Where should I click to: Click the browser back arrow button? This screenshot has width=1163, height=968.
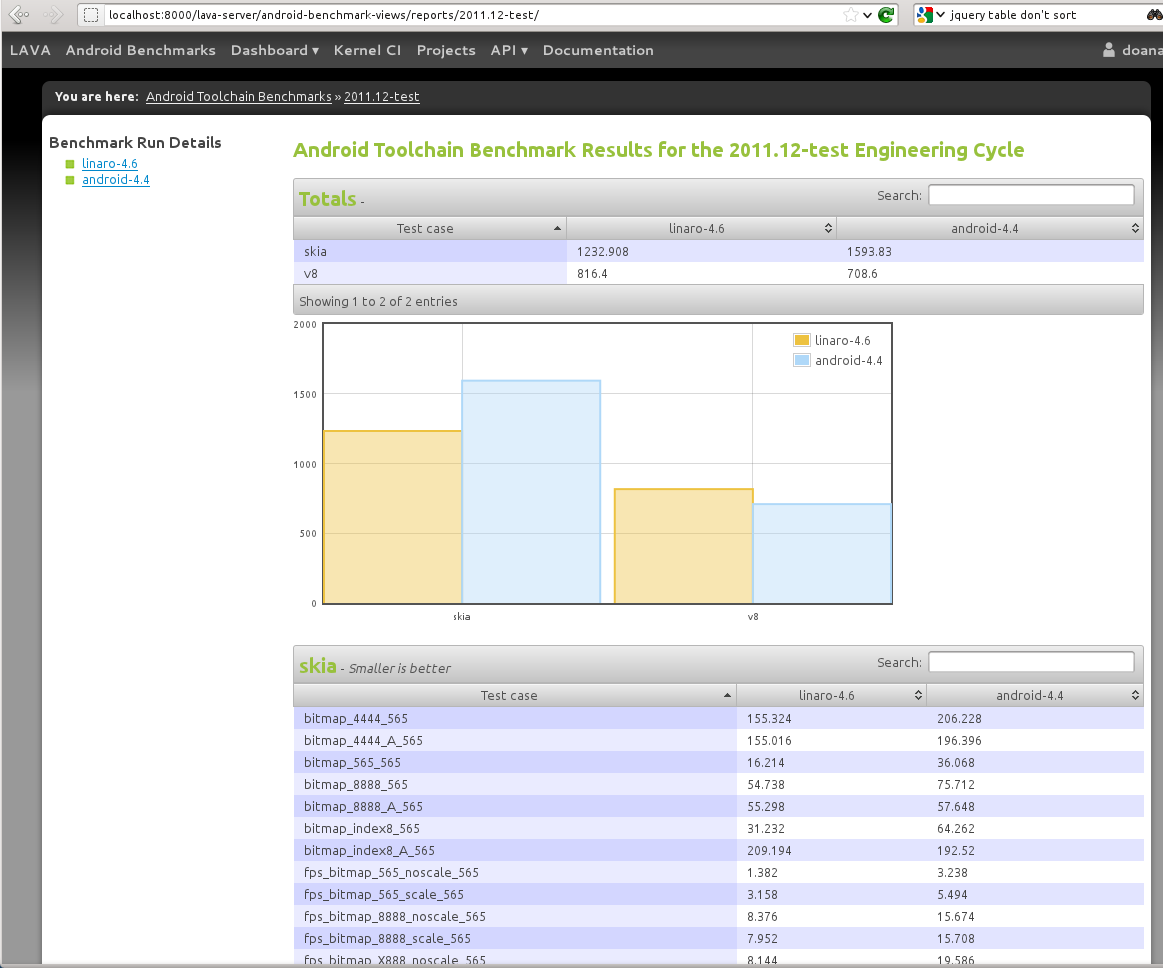(19, 15)
